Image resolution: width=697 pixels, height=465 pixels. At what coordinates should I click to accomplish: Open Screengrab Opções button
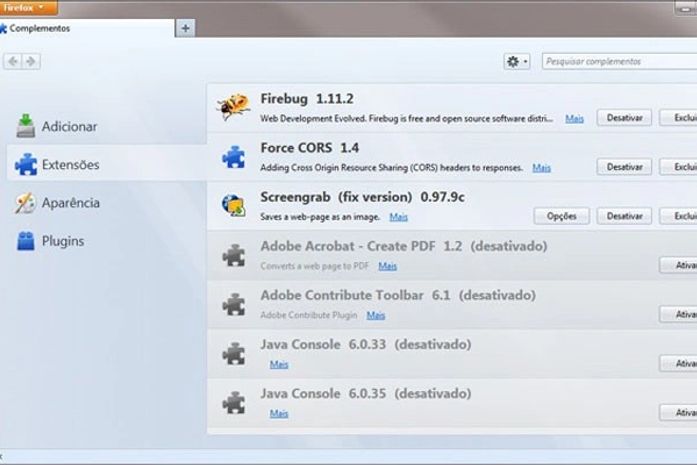click(x=562, y=216)
